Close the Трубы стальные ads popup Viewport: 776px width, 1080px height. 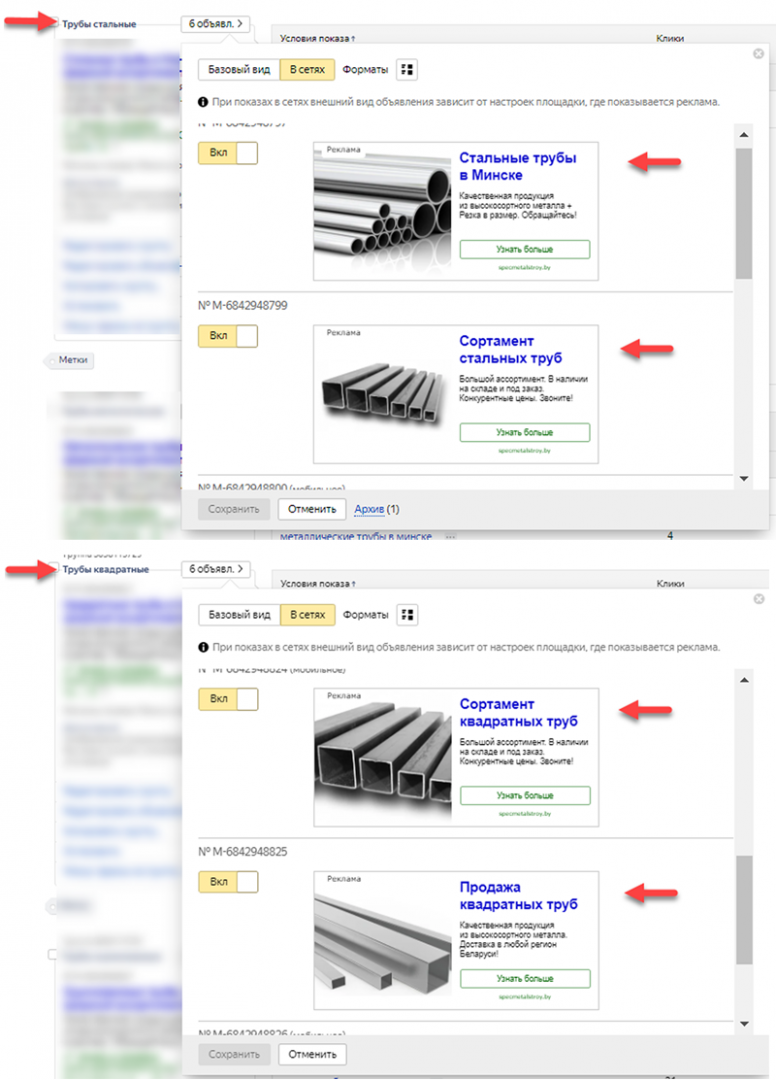(759, 53)
